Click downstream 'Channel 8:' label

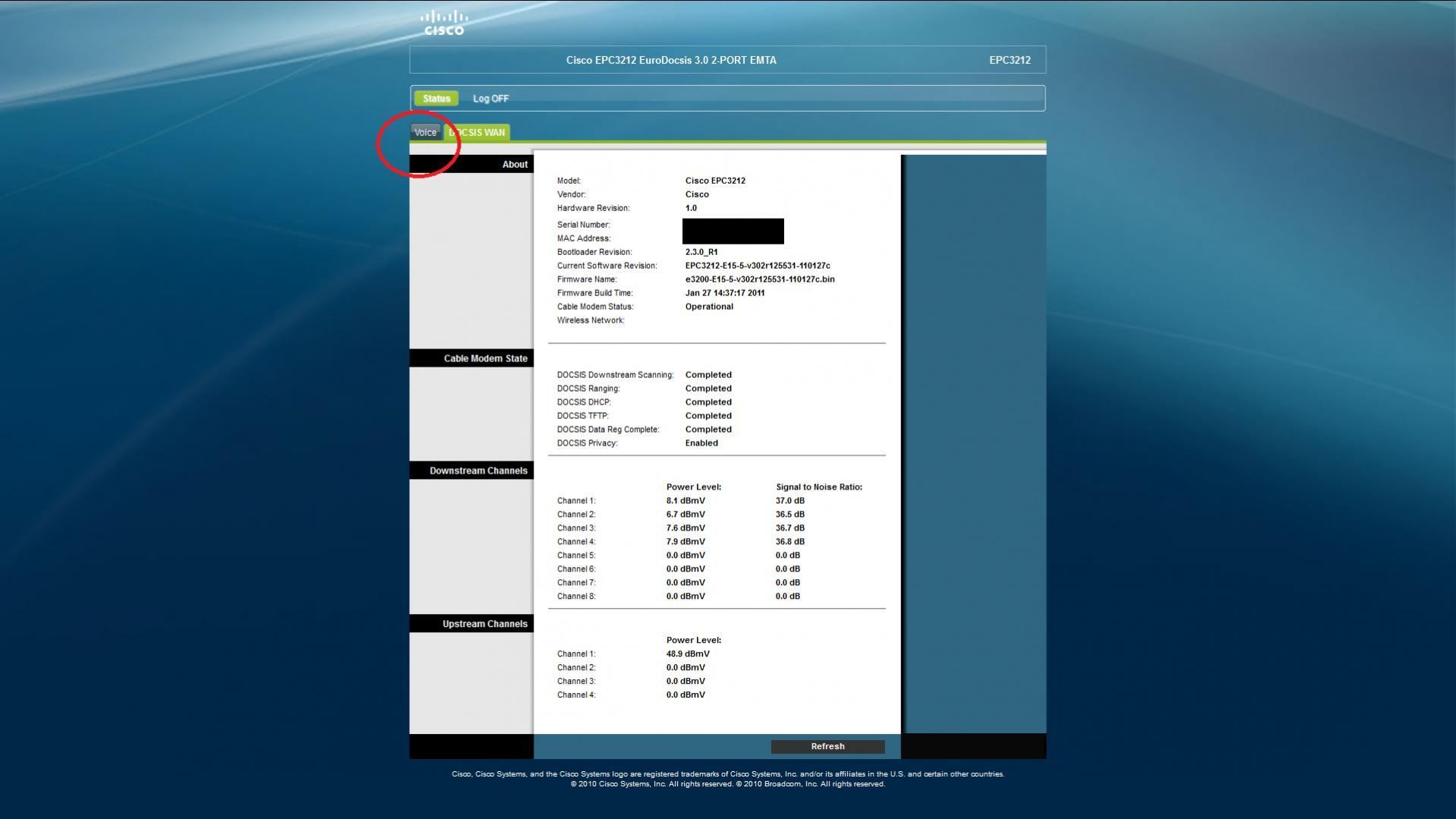coord(576,597)
